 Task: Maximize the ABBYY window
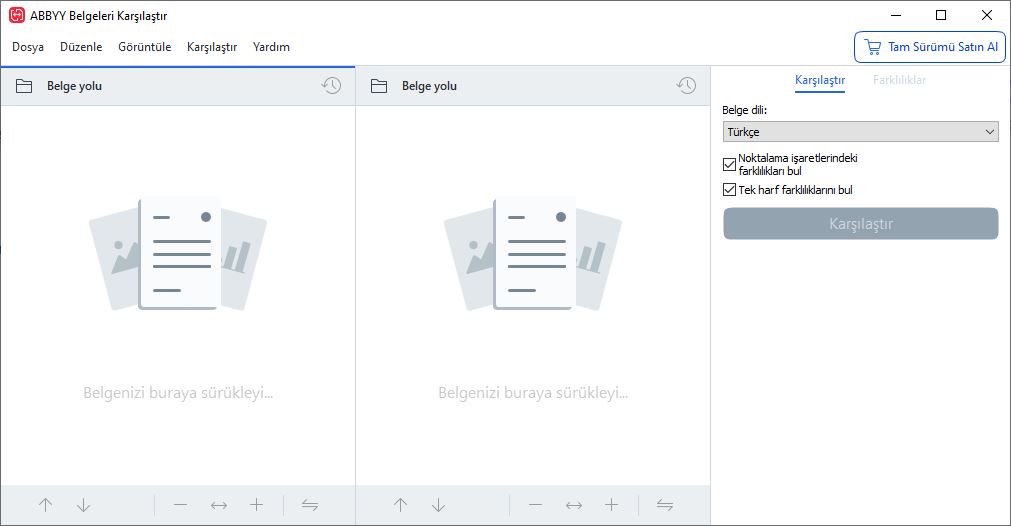pos(941,15)
